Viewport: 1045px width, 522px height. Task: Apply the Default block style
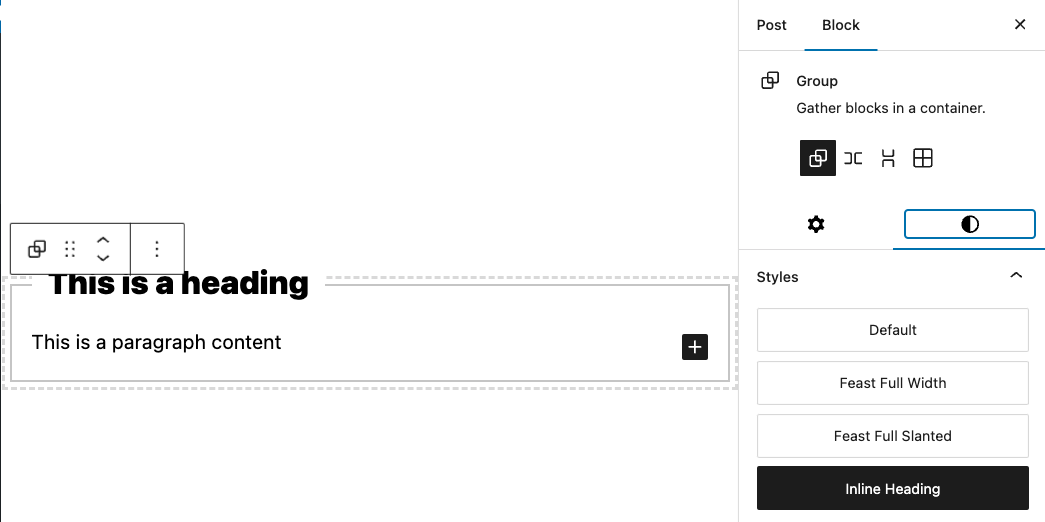[x=892, y=330]
